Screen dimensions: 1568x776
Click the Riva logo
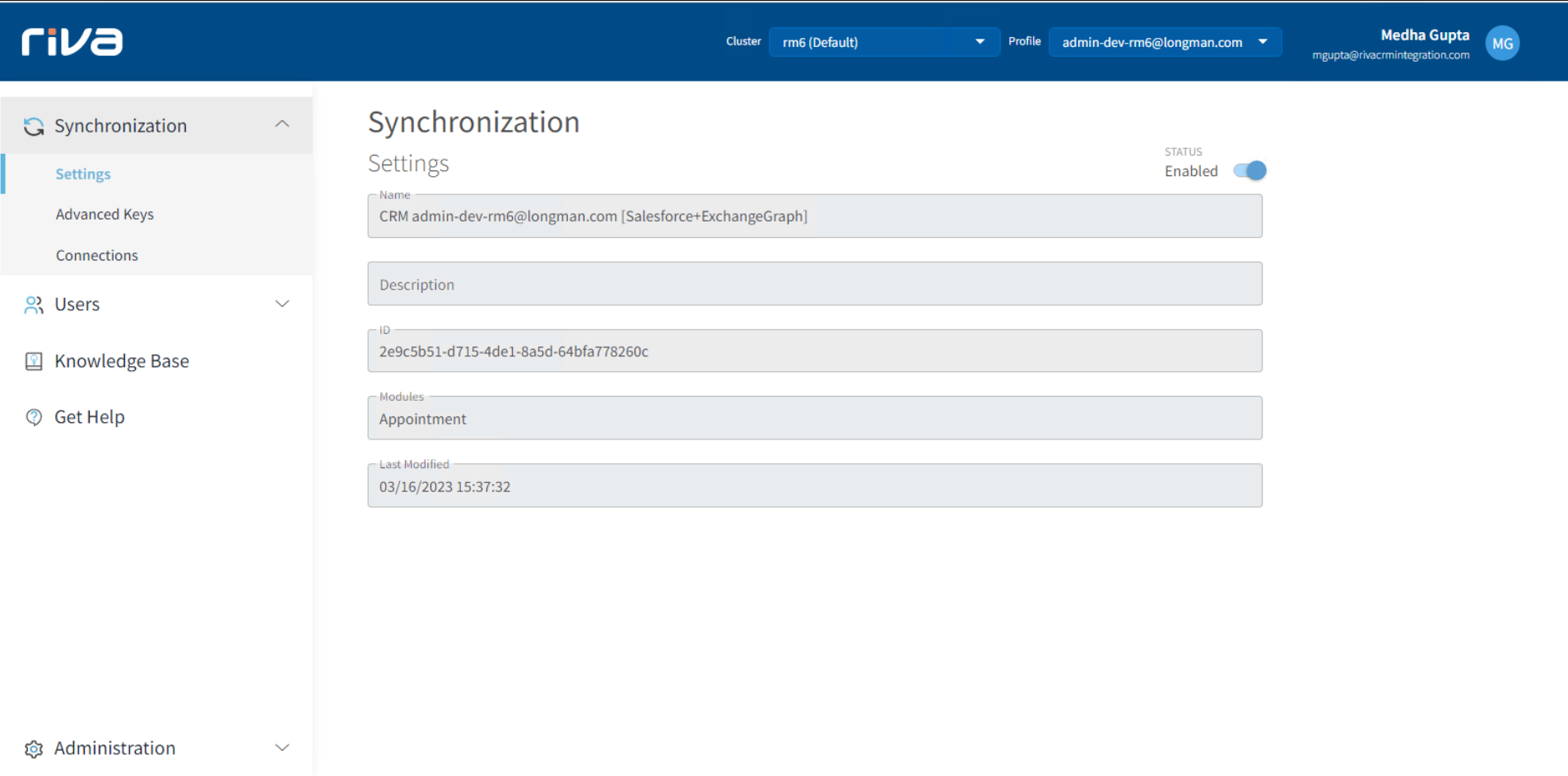[72, 41]
